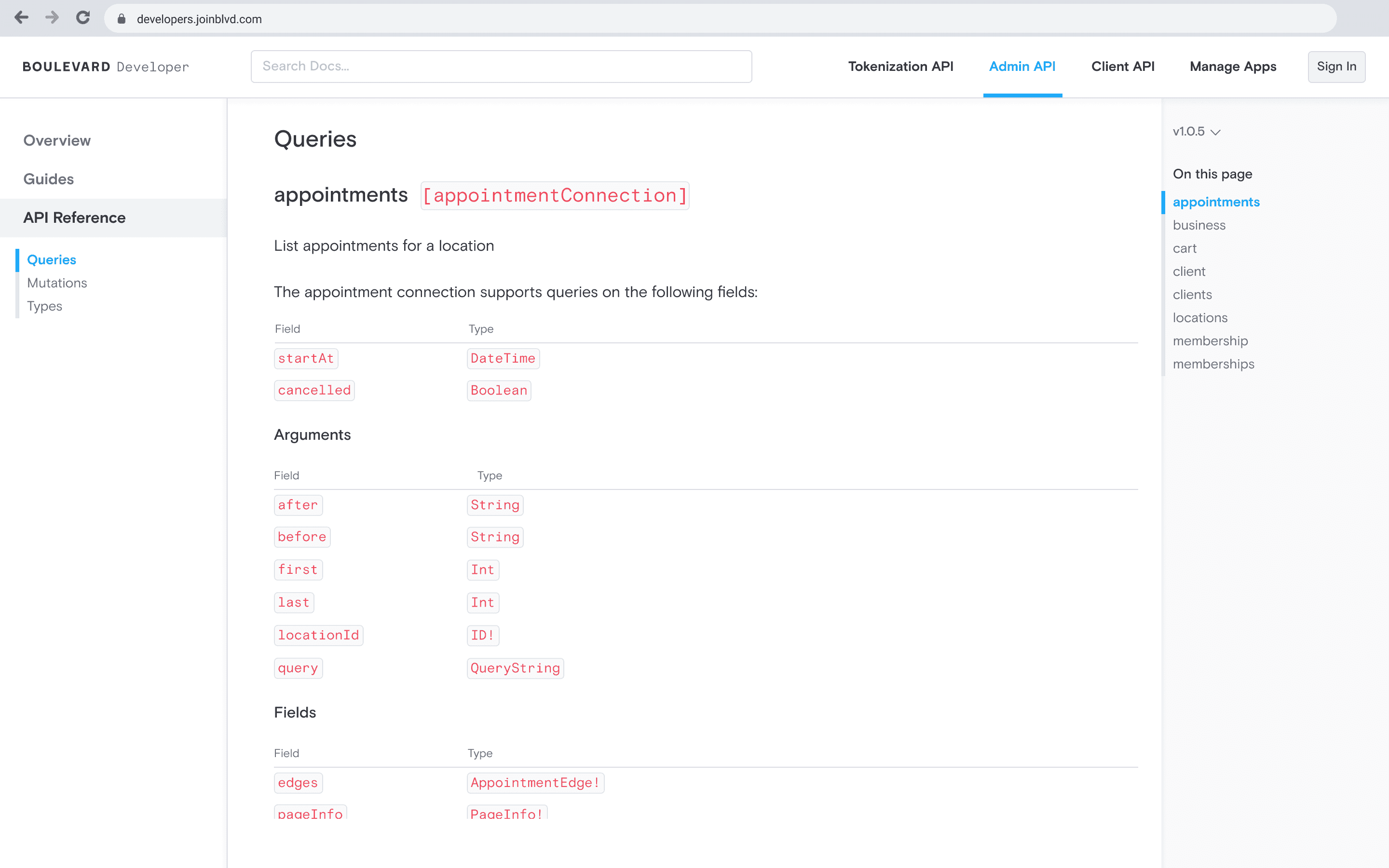Click the browser forward arrow
Screen dimensions: 1389x868
pyautogui.click(x=52, y=18)
